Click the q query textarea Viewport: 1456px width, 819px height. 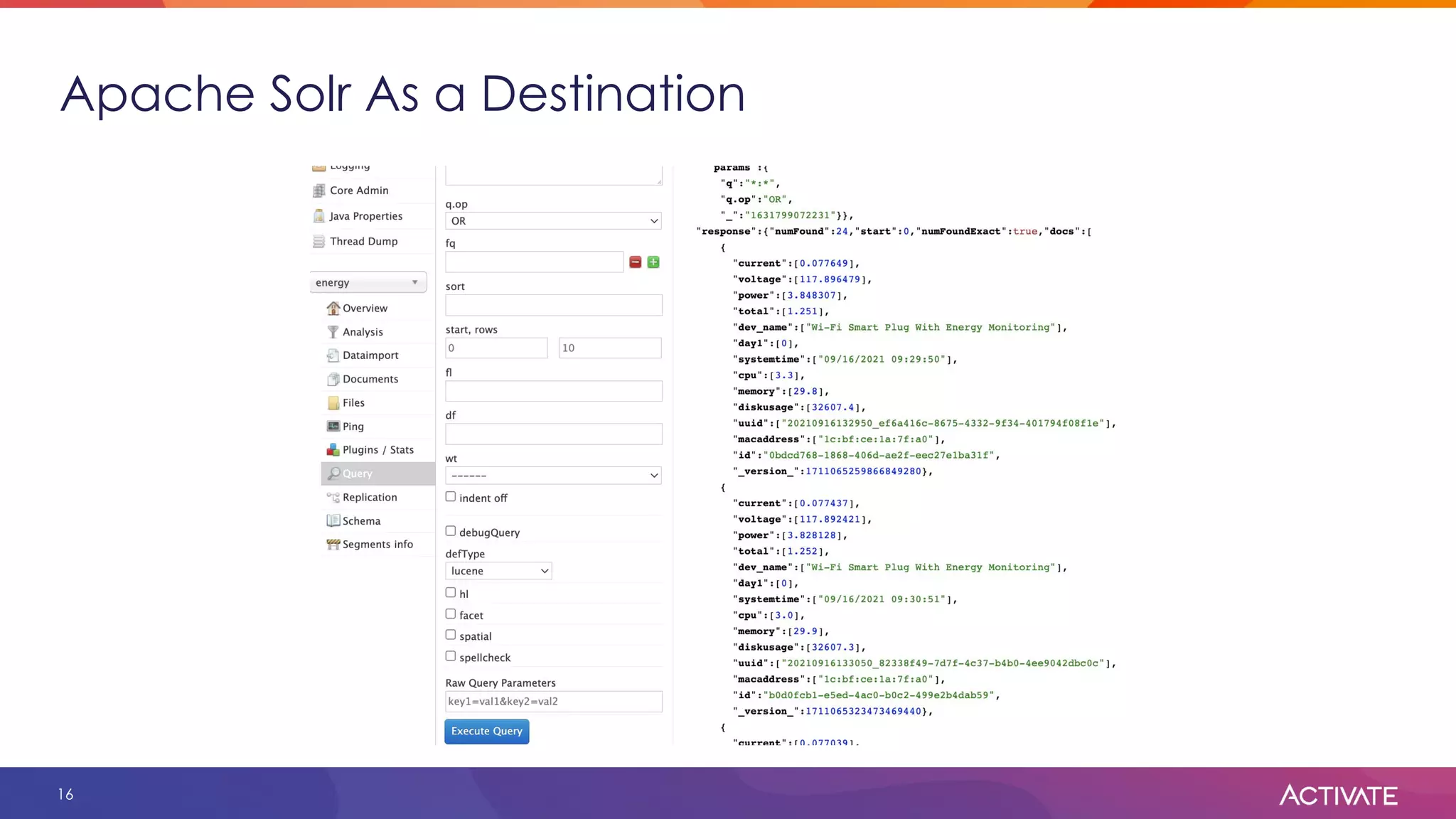pos(554,175)
